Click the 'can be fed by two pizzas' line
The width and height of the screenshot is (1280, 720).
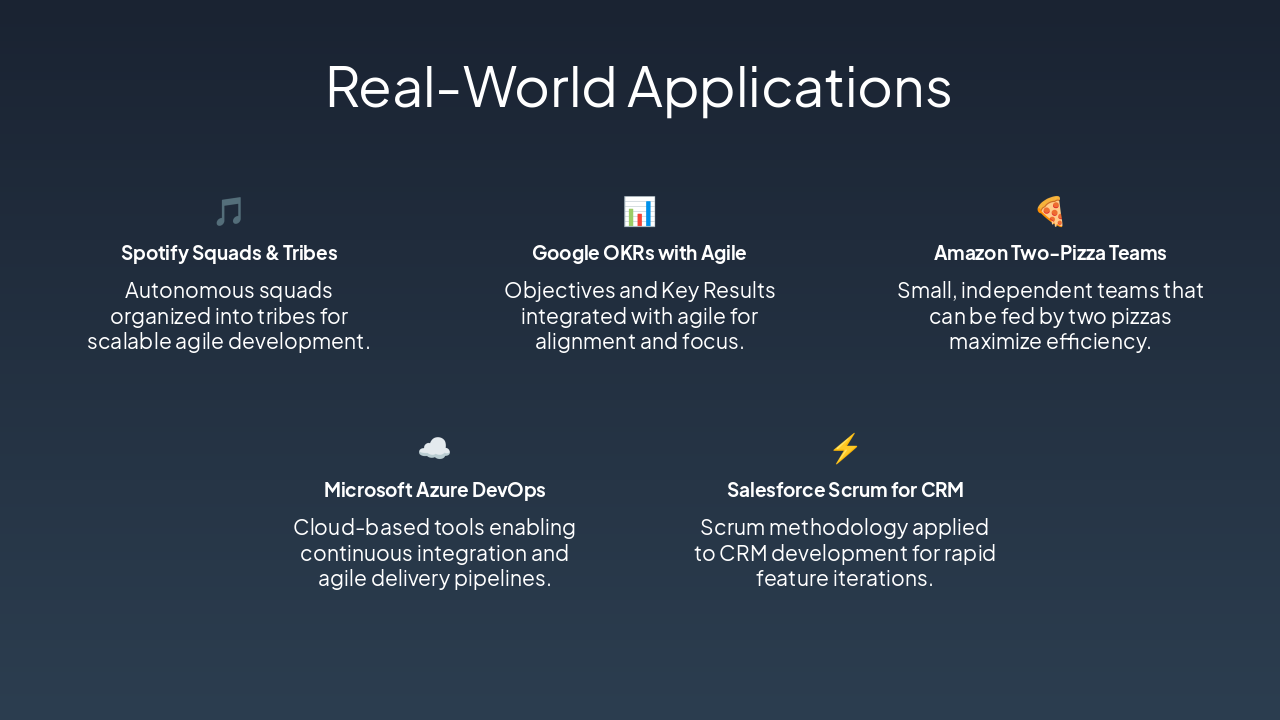pyautogui.click(x=1050, y=316)
